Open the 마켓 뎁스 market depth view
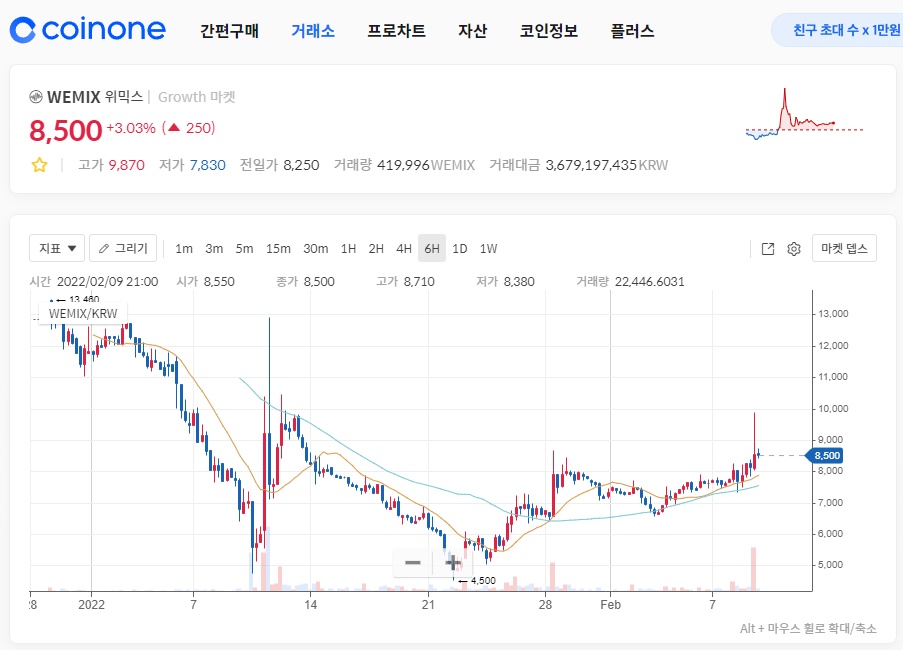 point(844,248)
